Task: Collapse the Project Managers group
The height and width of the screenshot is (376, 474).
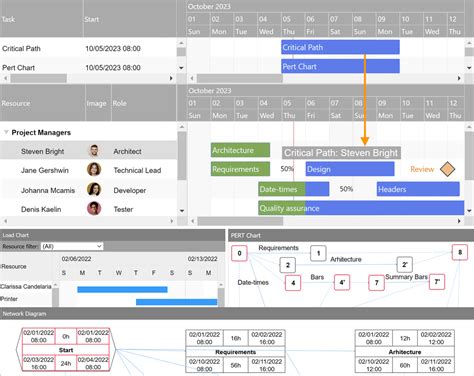Action: 6,132
